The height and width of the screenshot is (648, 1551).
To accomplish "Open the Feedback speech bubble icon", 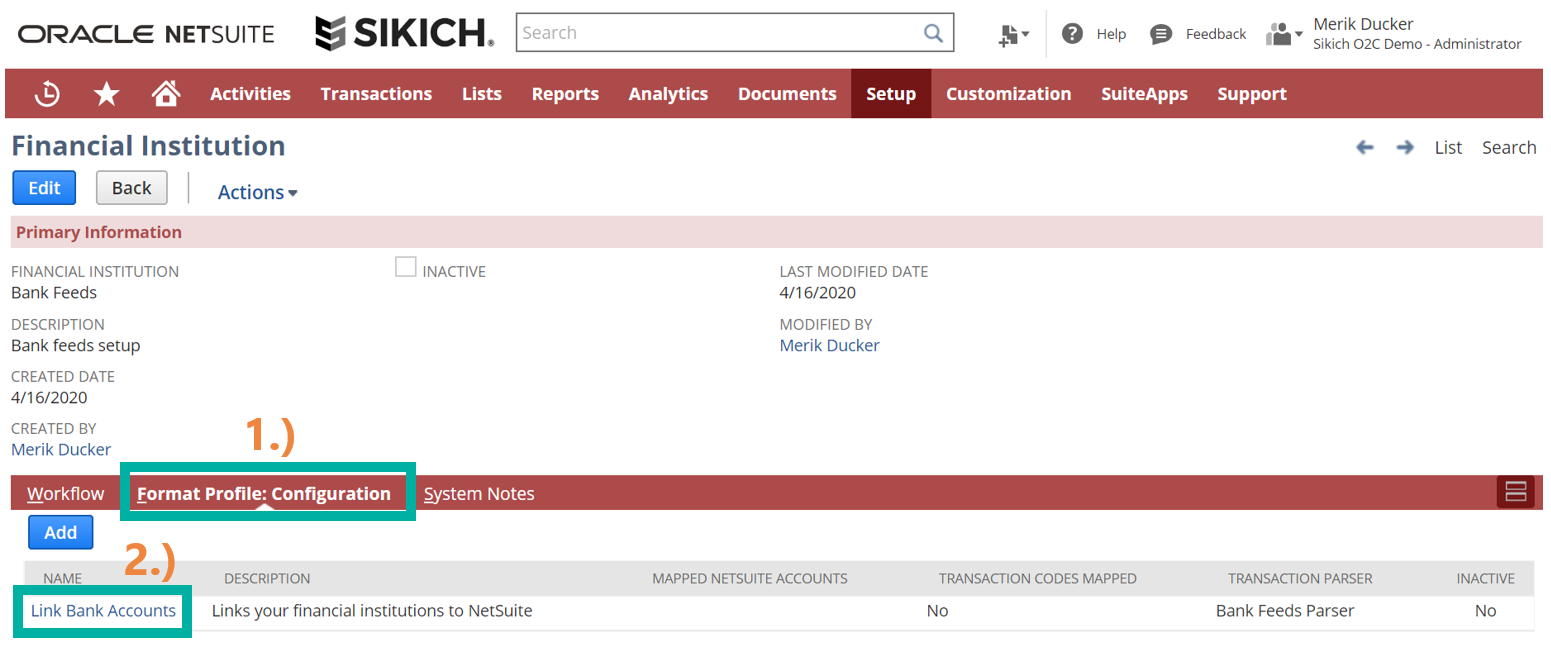I will pos(1161,34).
